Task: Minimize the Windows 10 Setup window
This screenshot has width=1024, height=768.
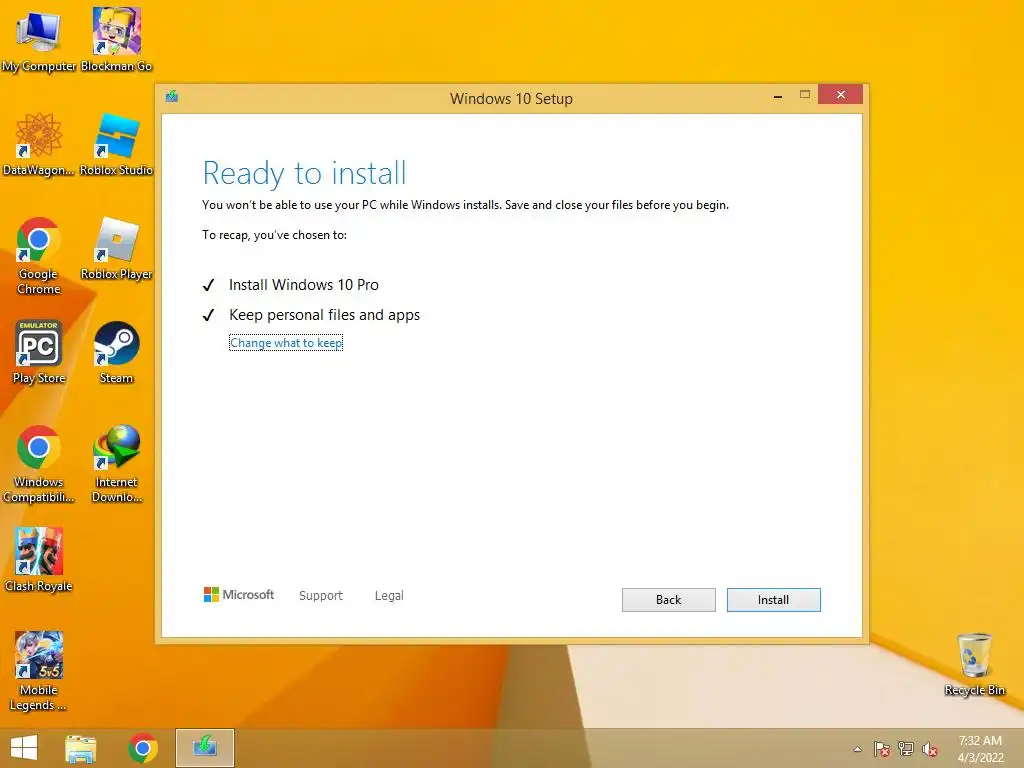Action: (778, 96)
